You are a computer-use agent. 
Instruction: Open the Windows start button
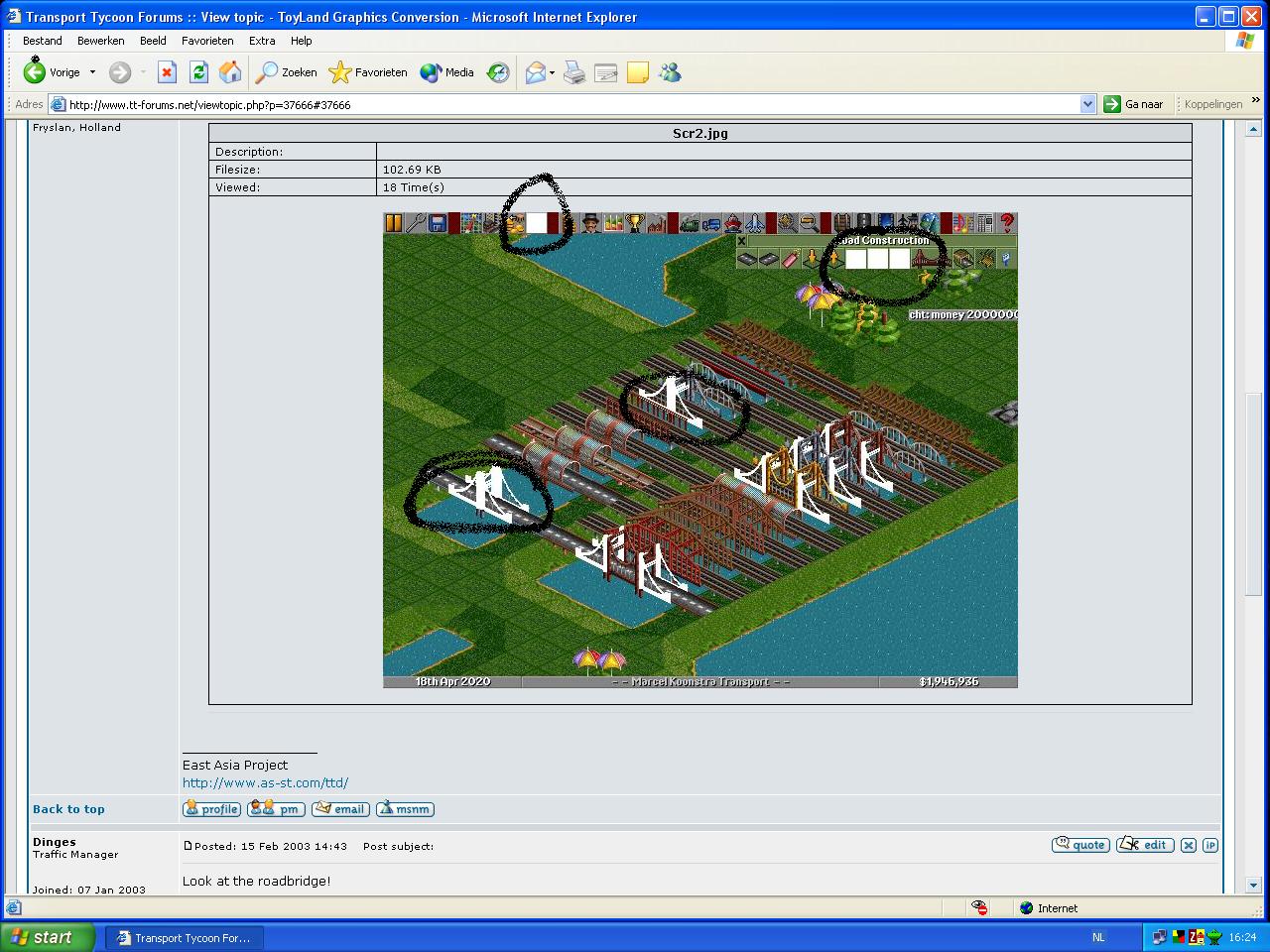[48, 937]
